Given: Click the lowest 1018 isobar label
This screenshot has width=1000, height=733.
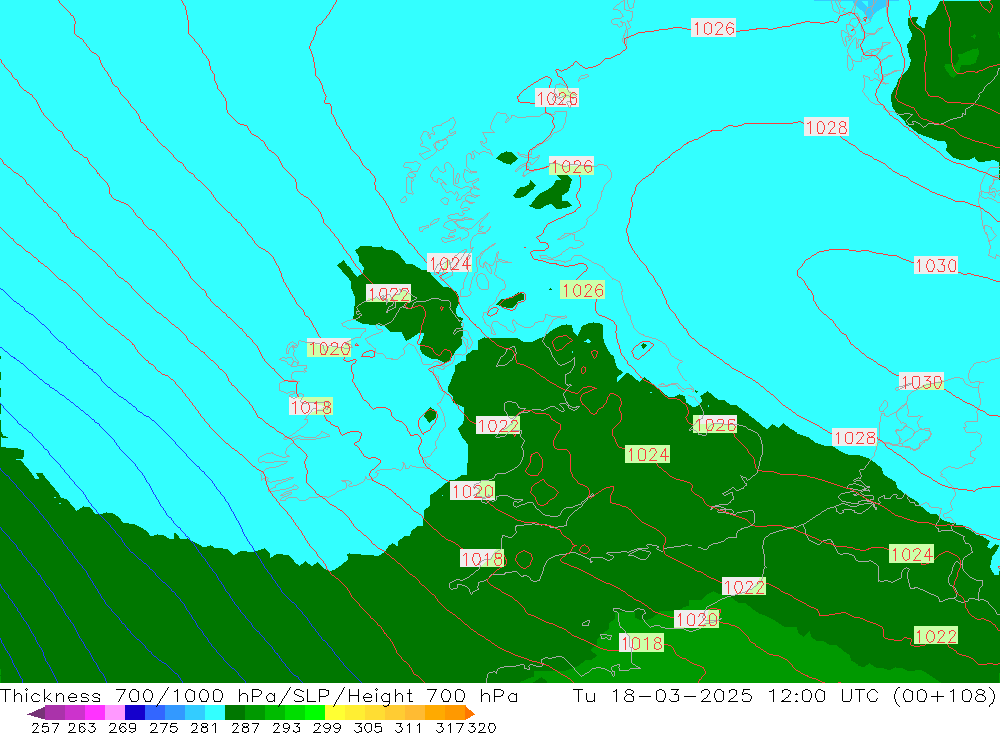Looking at the screenshot, I should 642,643.
